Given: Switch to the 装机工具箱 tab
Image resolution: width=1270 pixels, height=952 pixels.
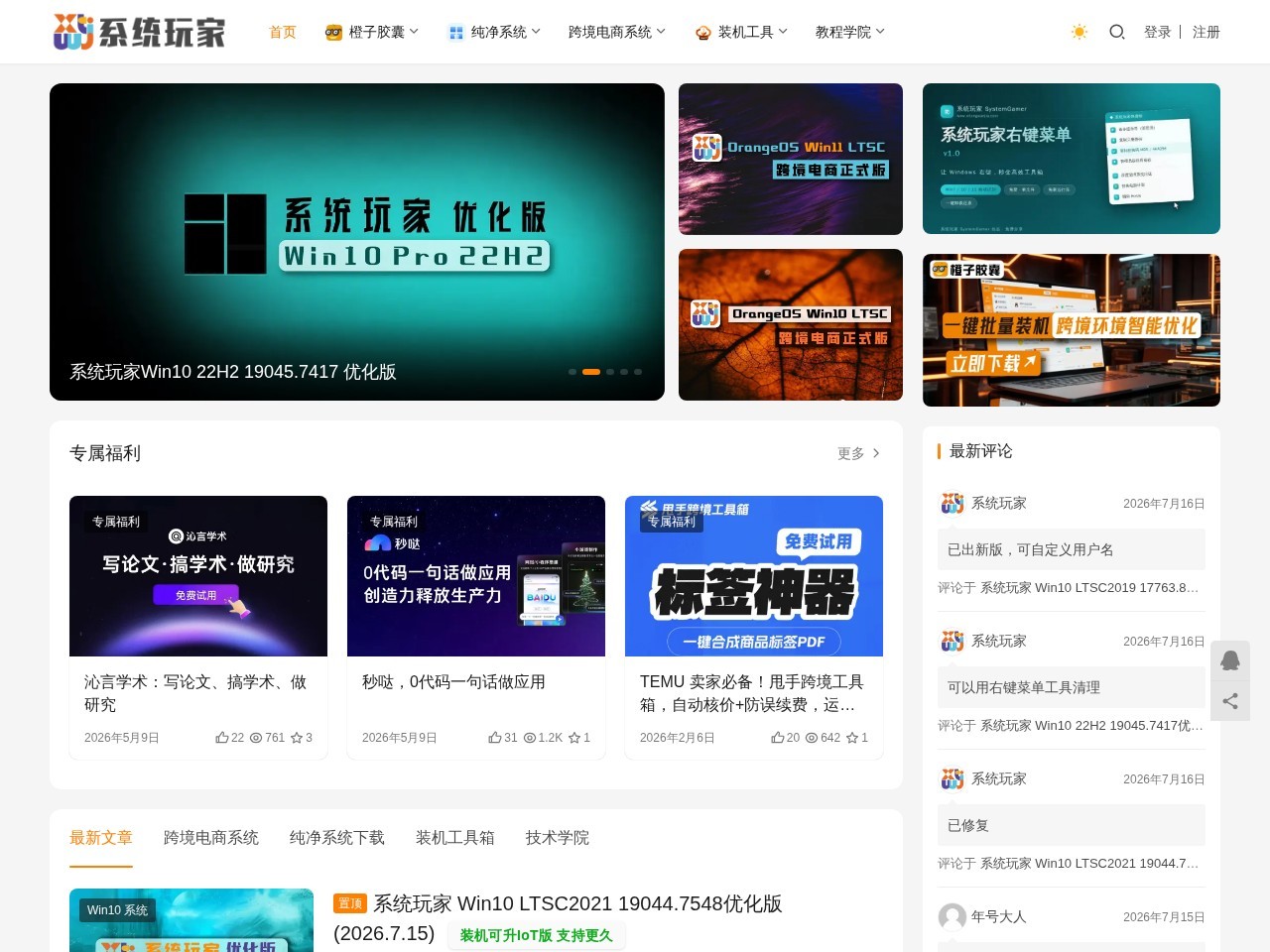Looking at the screenshot, I should [455, 838].
